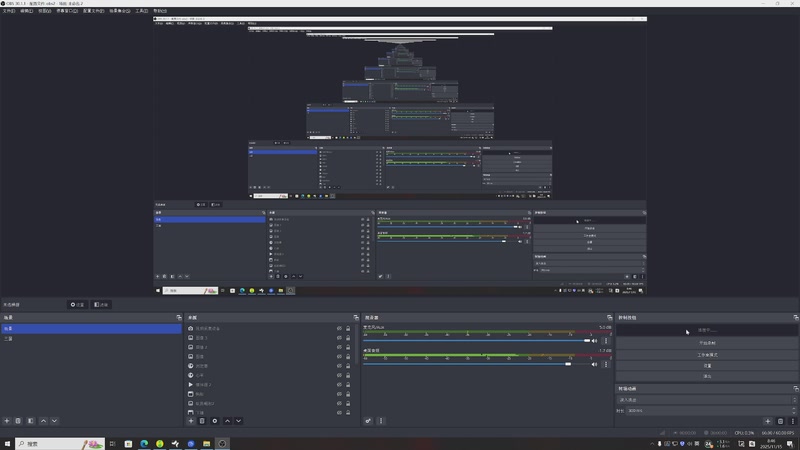Open the 停靠窗口 (Docks) menu

[67, 11]
